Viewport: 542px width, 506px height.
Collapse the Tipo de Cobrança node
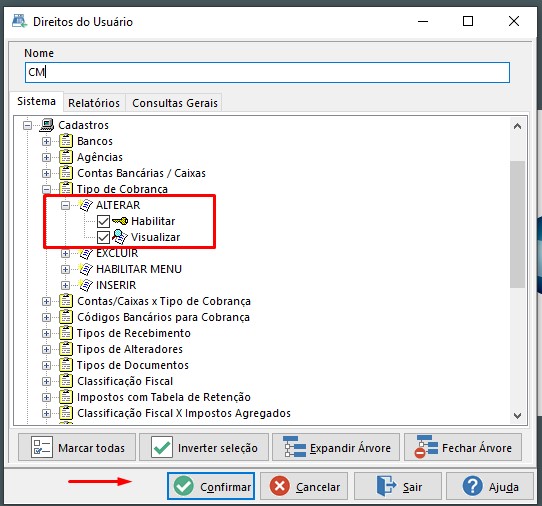(x=46, y=189)
